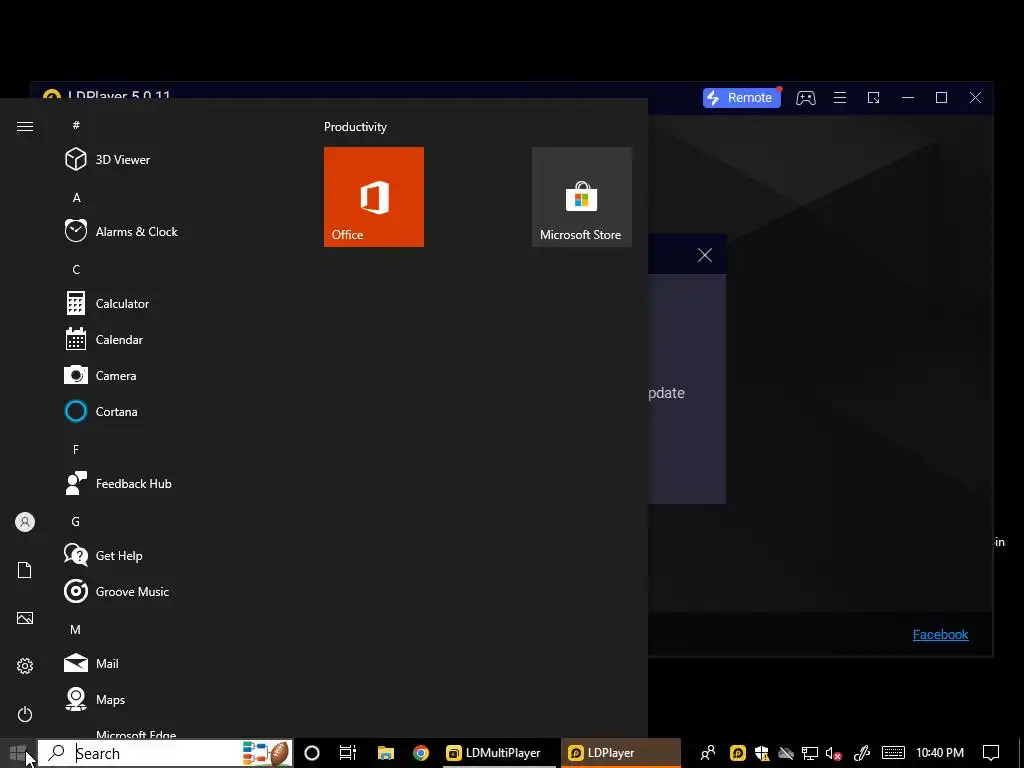1024x768 pixels.
Task: Open Google Chrome from the taskbar
Action: pos(421,753)
